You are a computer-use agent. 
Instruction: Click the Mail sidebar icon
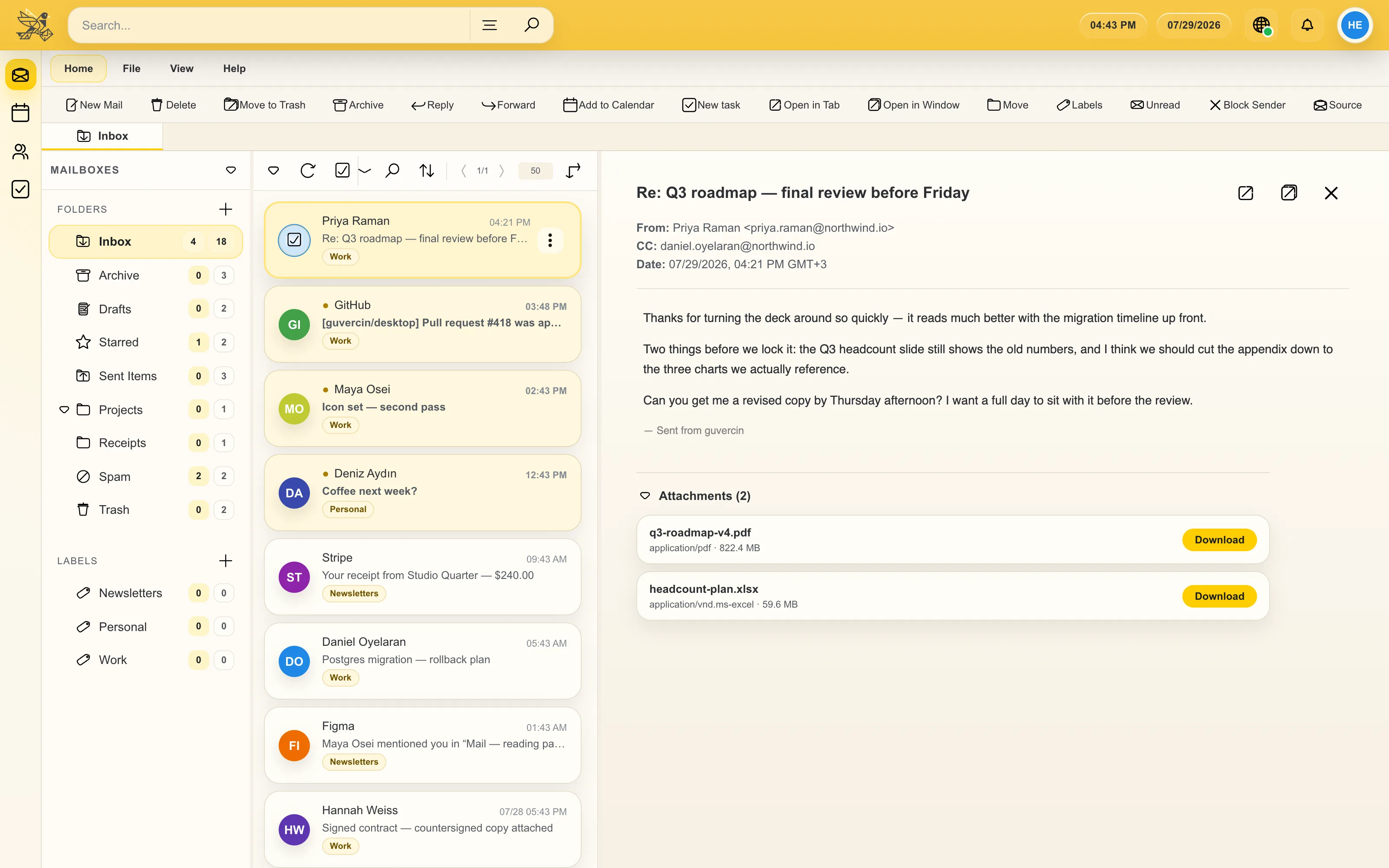coord(21,75)
